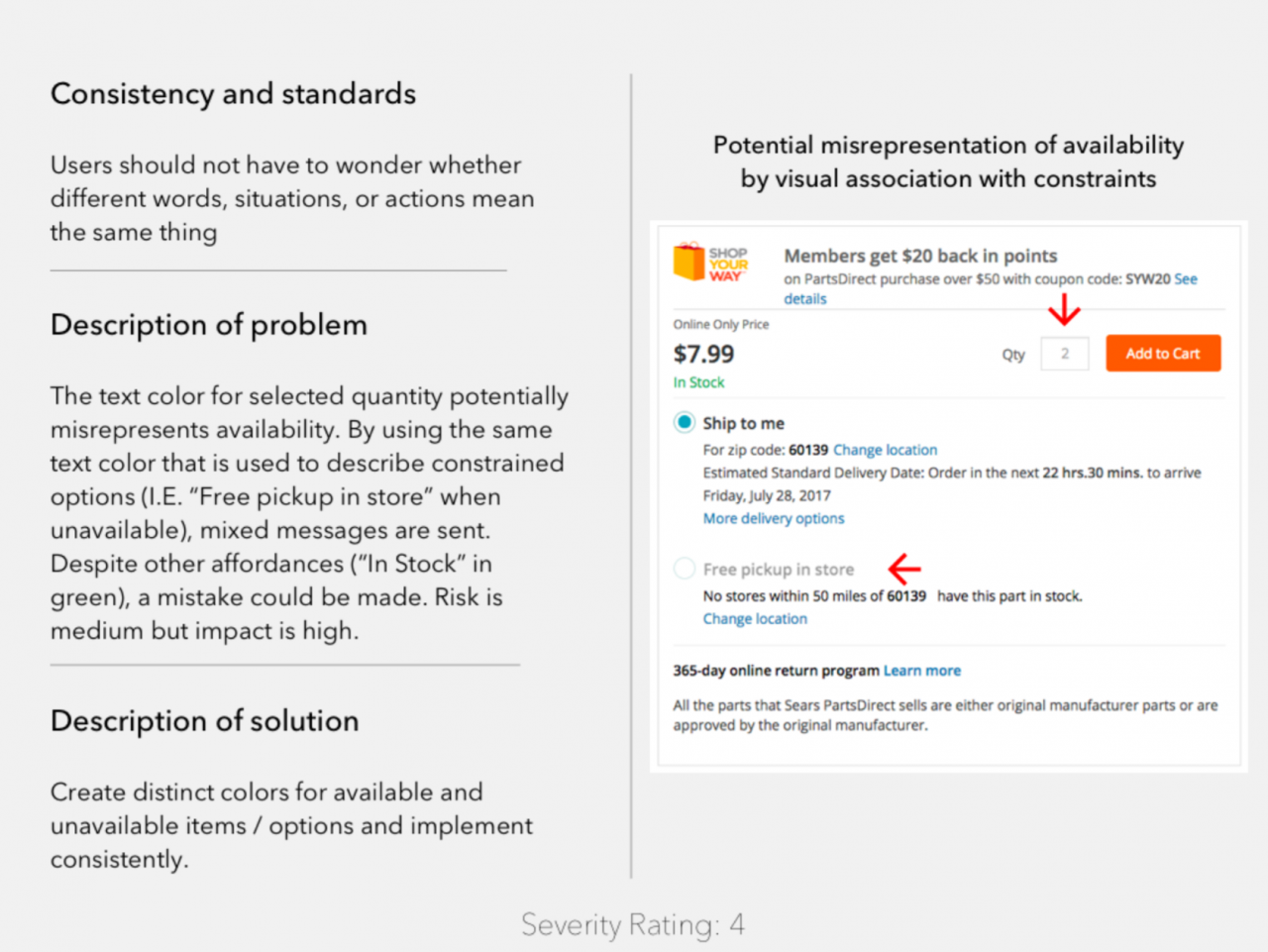This screenshot has height=952, width=1268.
Task: Click the "Description of problem" heading
Action: 209,325
